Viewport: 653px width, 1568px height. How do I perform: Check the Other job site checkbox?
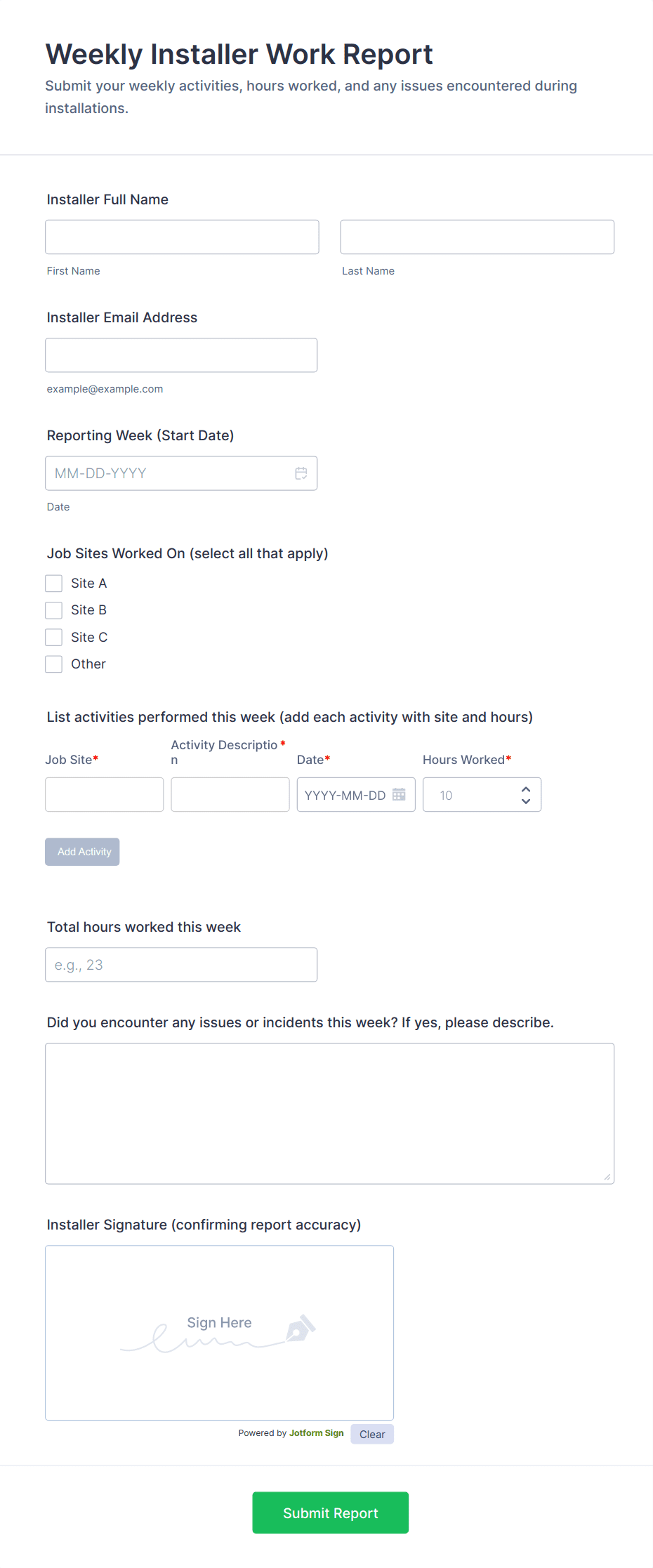(x=54, y=664)
